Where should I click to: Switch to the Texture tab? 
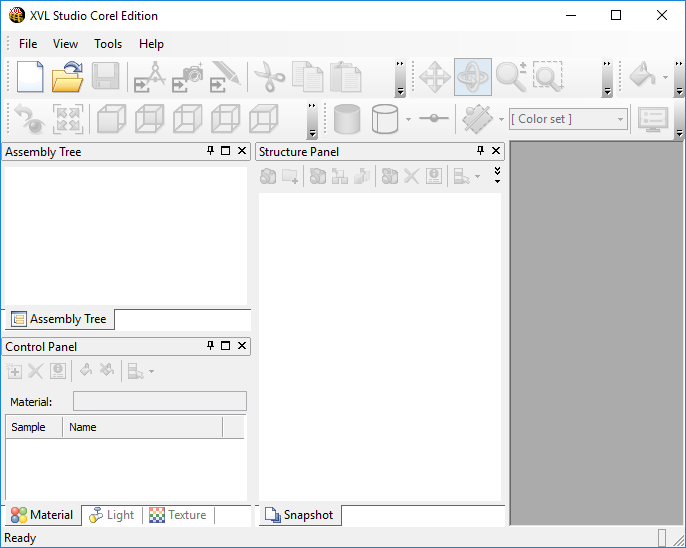pyautogui.click(x=178, y=515)
